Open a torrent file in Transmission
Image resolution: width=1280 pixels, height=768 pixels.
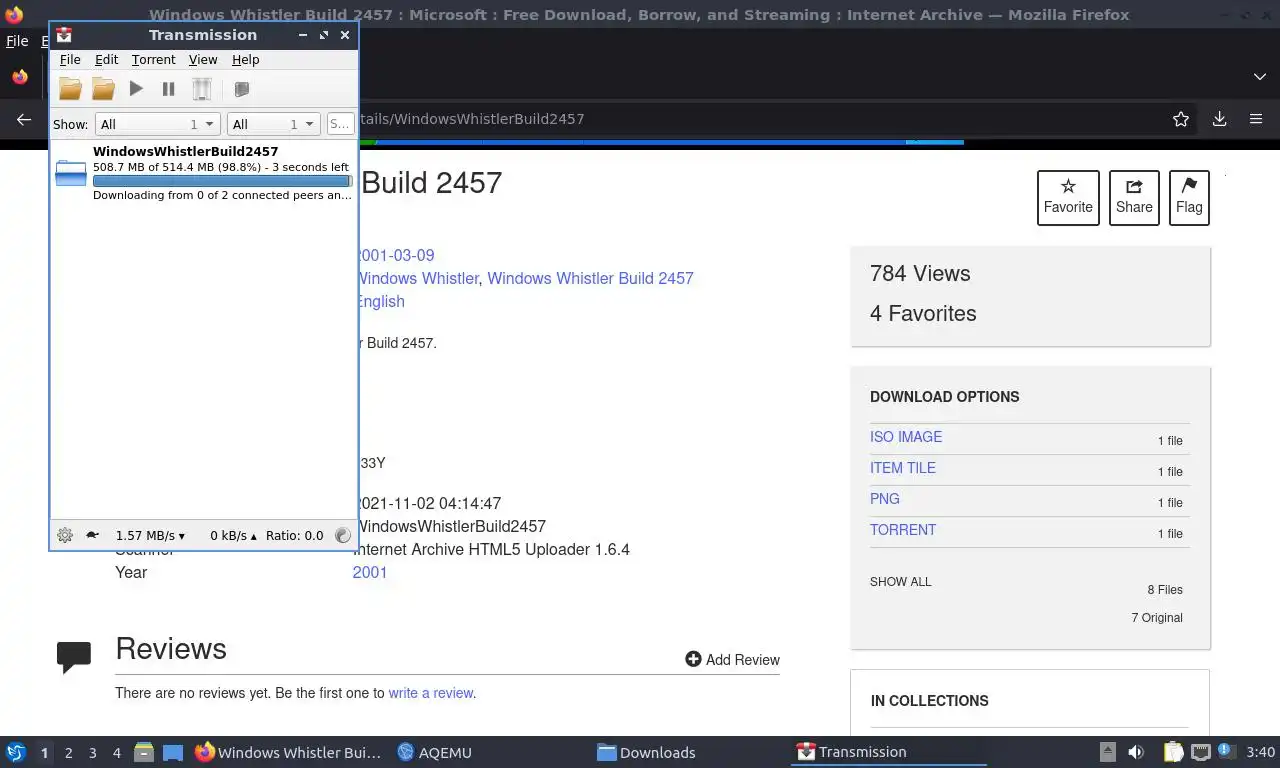[x=70, y=89]
